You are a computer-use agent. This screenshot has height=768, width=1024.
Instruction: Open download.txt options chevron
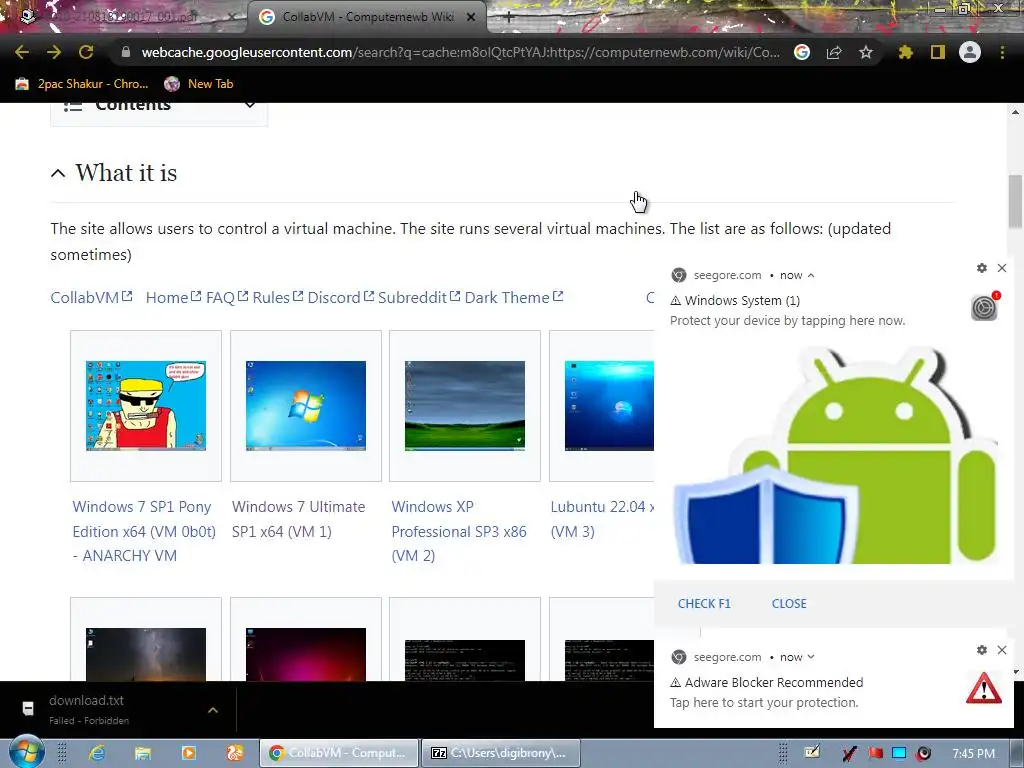point(213,710)
